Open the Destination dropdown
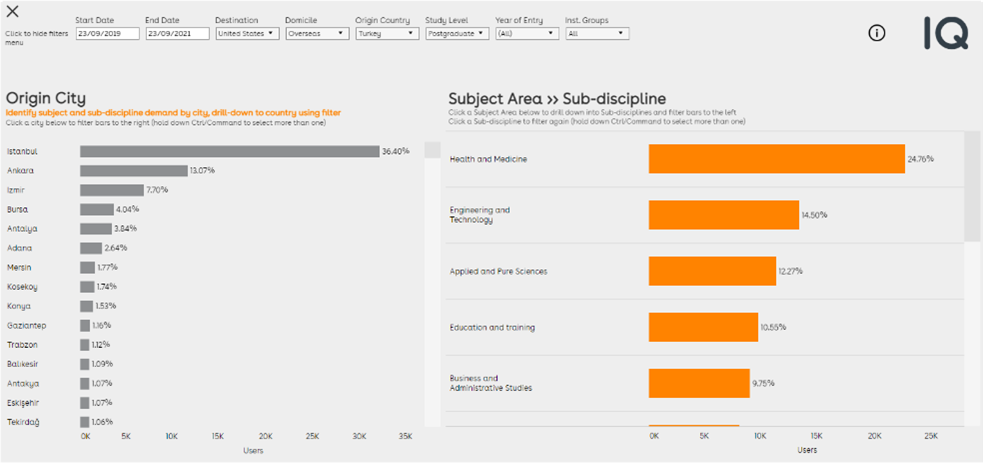 point(247,33)
